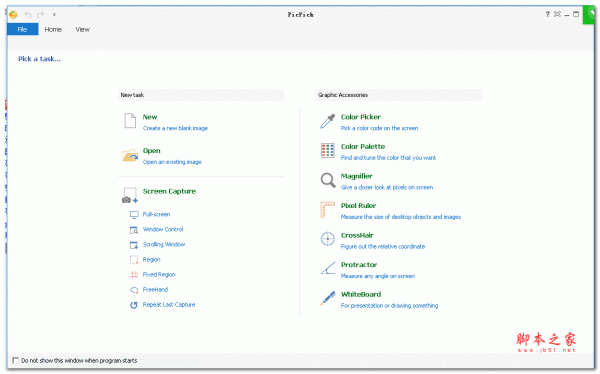
Task: Click 'Pick a color code on the screen'
Action: click(x=380, y=128)
